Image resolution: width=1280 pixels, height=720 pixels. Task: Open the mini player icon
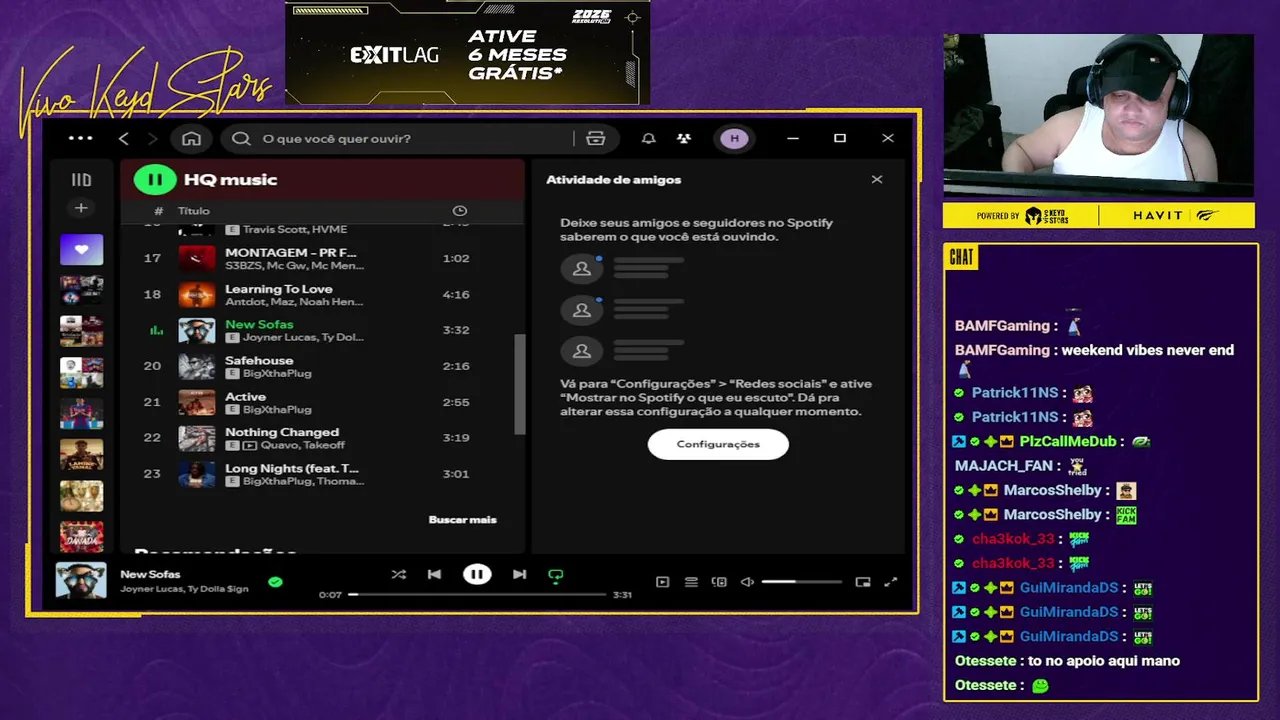point(863,582)
